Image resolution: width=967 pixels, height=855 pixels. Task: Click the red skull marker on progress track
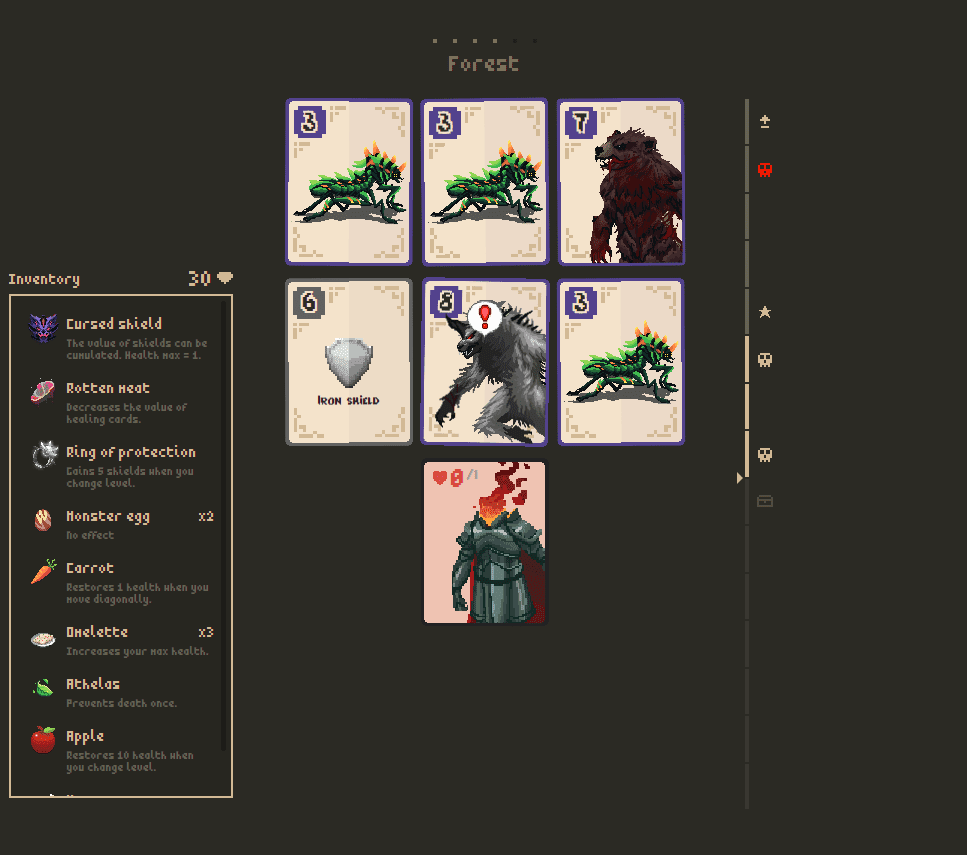tap(765, 170)
